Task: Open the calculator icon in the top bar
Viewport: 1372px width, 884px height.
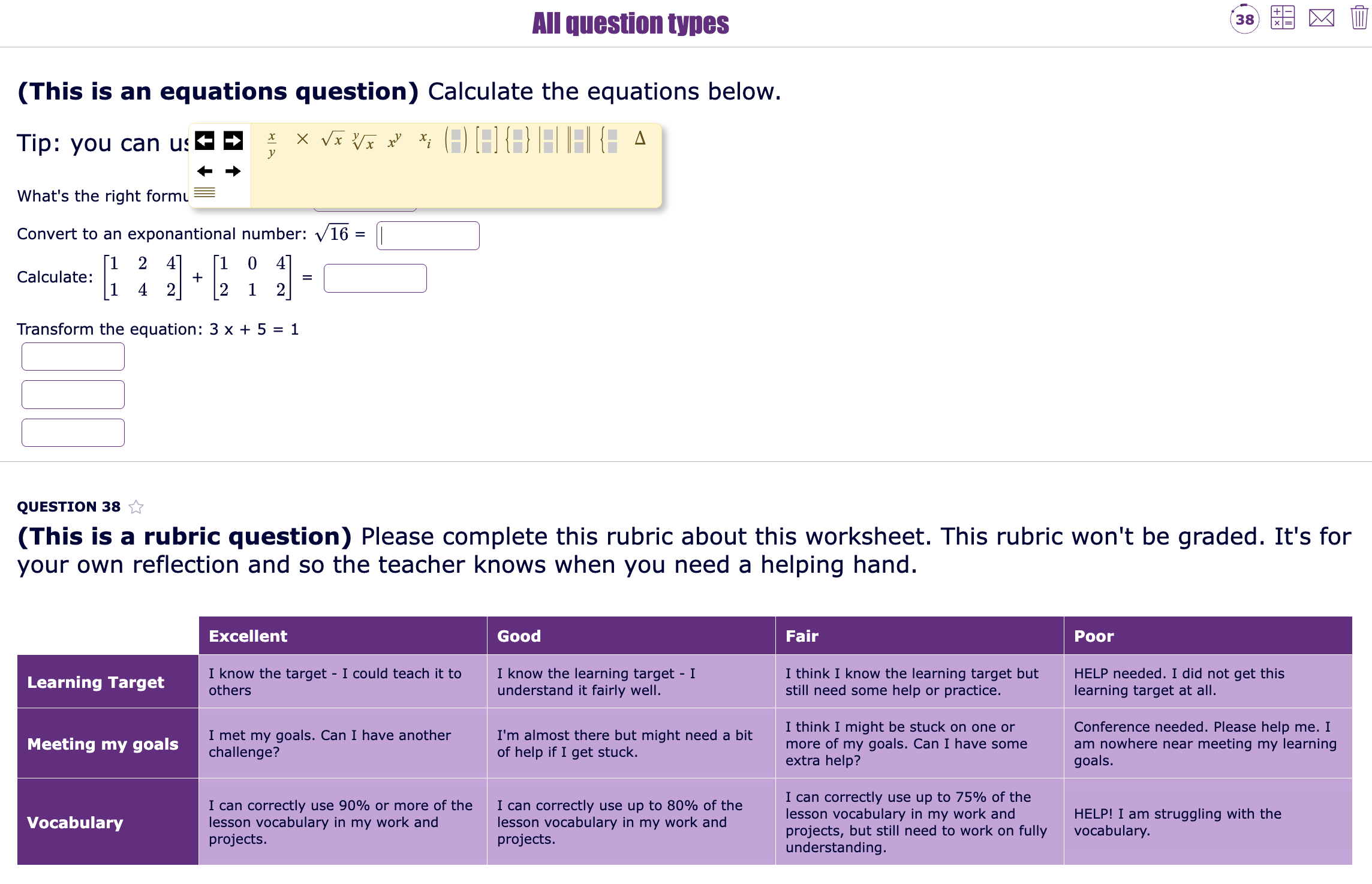Action: 1283,17
